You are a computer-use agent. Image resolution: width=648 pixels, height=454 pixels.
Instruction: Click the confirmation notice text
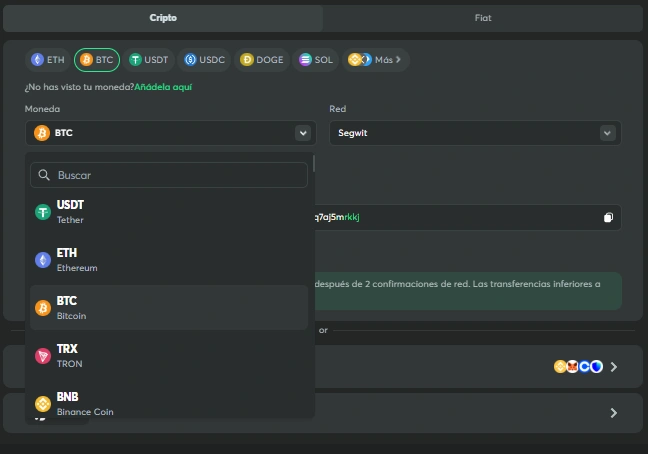pyautogui.click(x=457, y=284)
